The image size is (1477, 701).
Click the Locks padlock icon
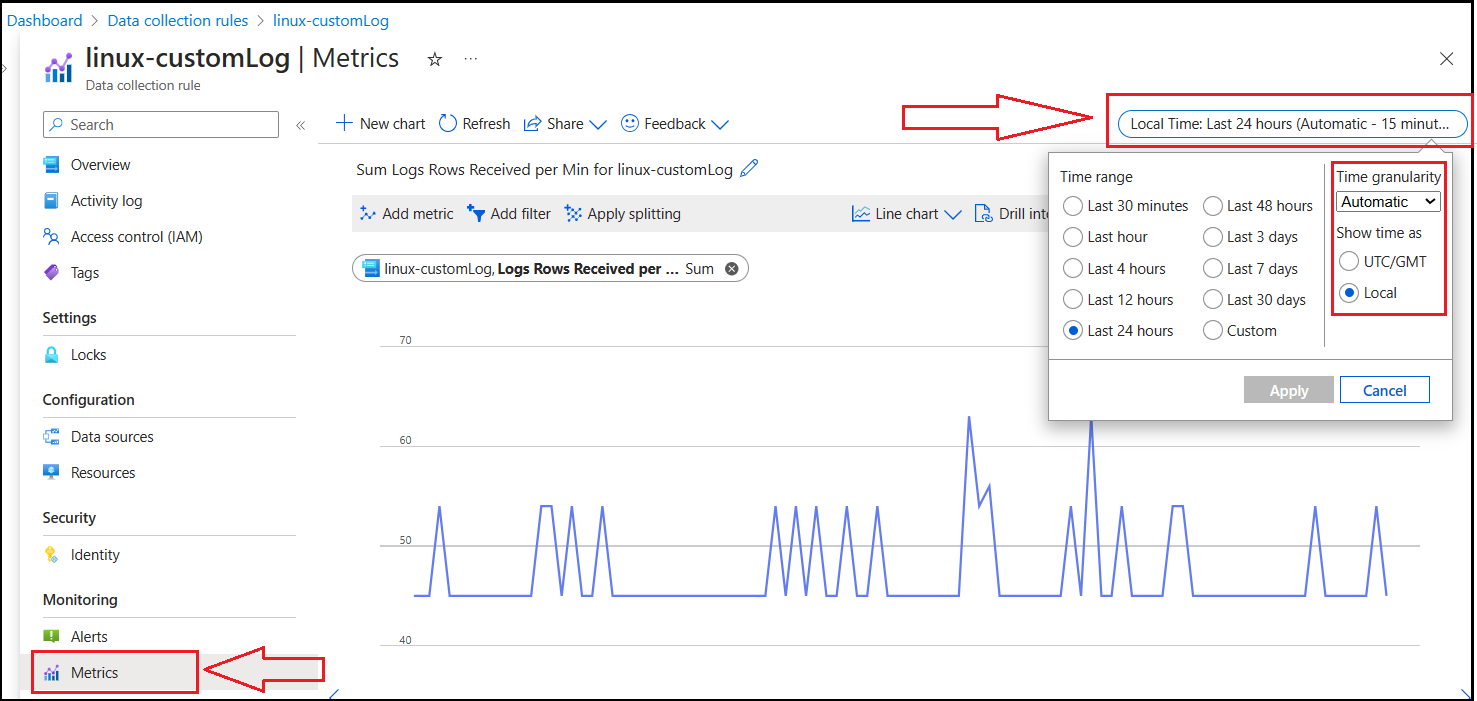click(x=52, y=354)
